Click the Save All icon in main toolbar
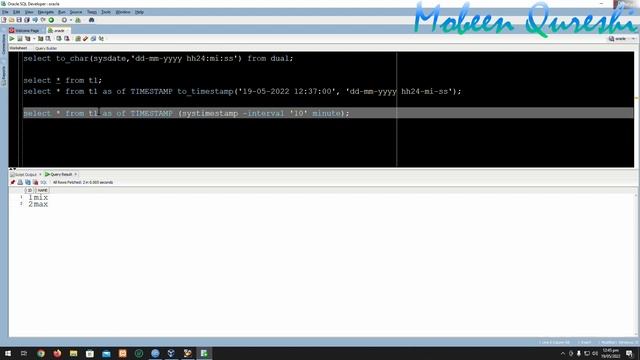 pyautogui.click(x=27, y=20)
